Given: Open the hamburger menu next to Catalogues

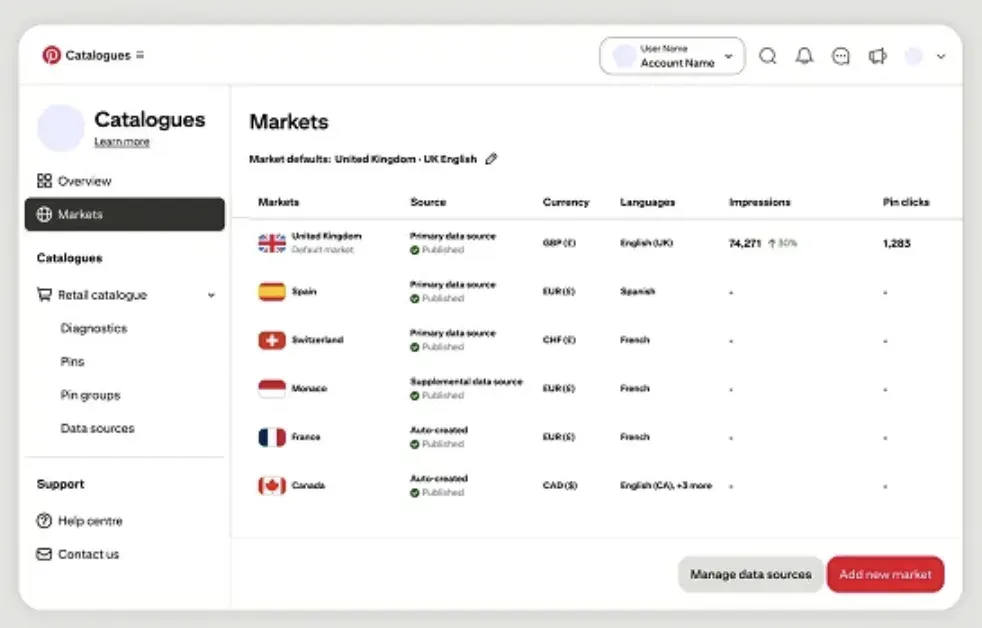Looking at the screenshot, I should point(140,55).
